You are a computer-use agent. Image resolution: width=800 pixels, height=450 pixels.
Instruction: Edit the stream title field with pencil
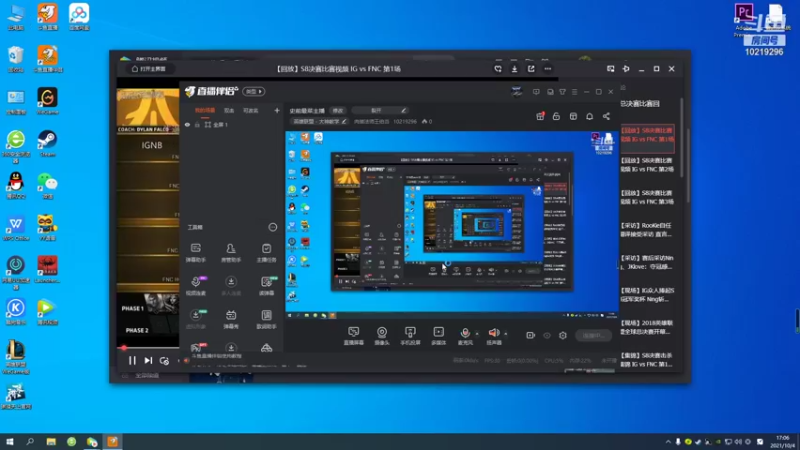[x=380, y=110]
